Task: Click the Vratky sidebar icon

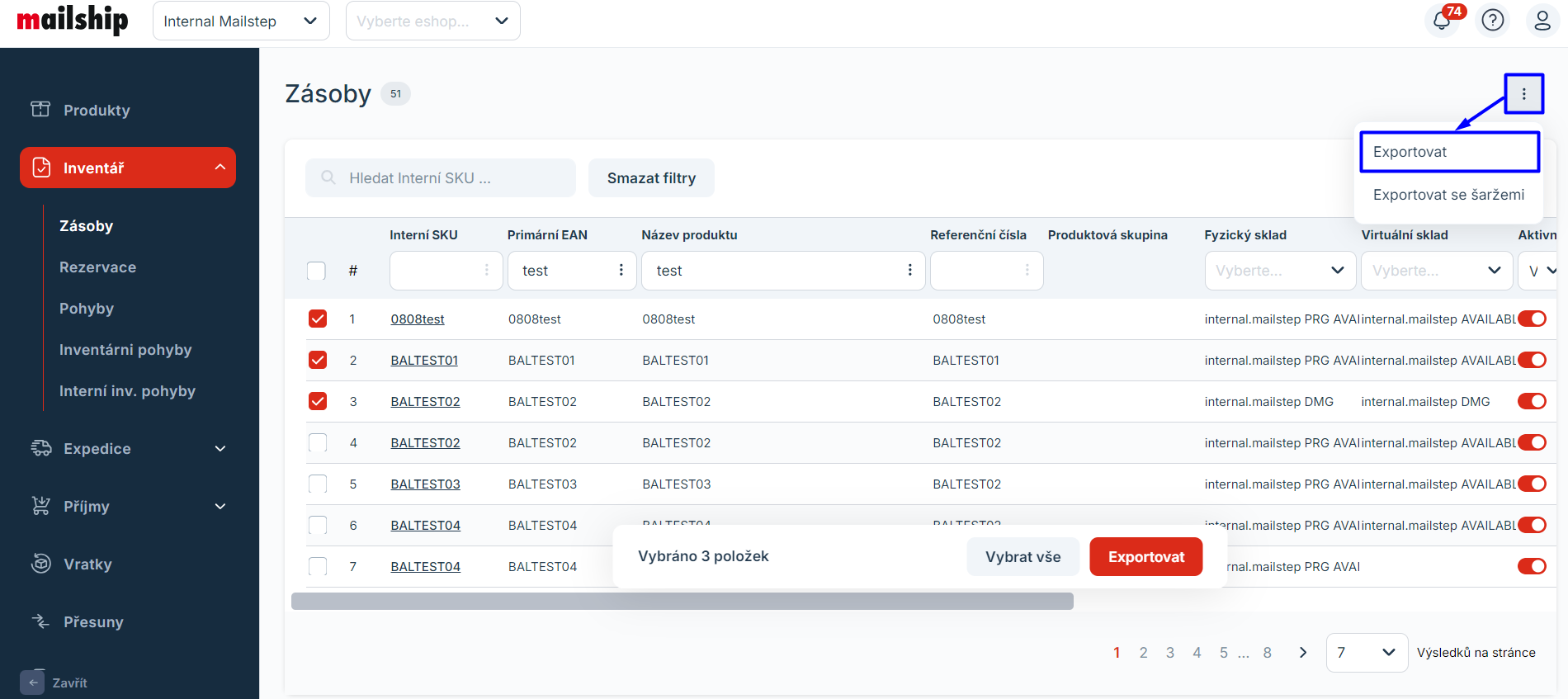Action: 40,564
